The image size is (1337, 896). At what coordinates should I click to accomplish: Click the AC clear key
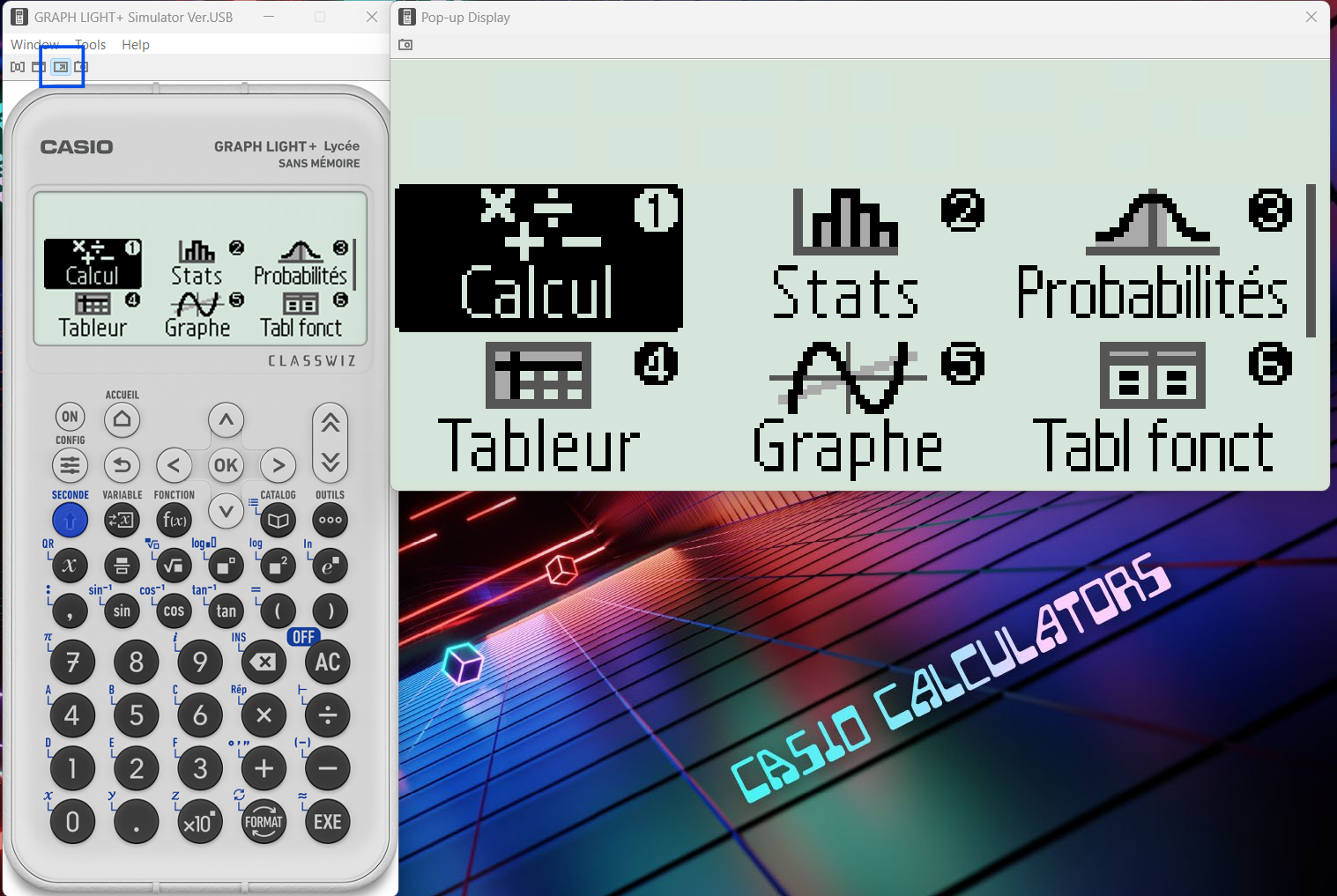[x=328, y=662]
